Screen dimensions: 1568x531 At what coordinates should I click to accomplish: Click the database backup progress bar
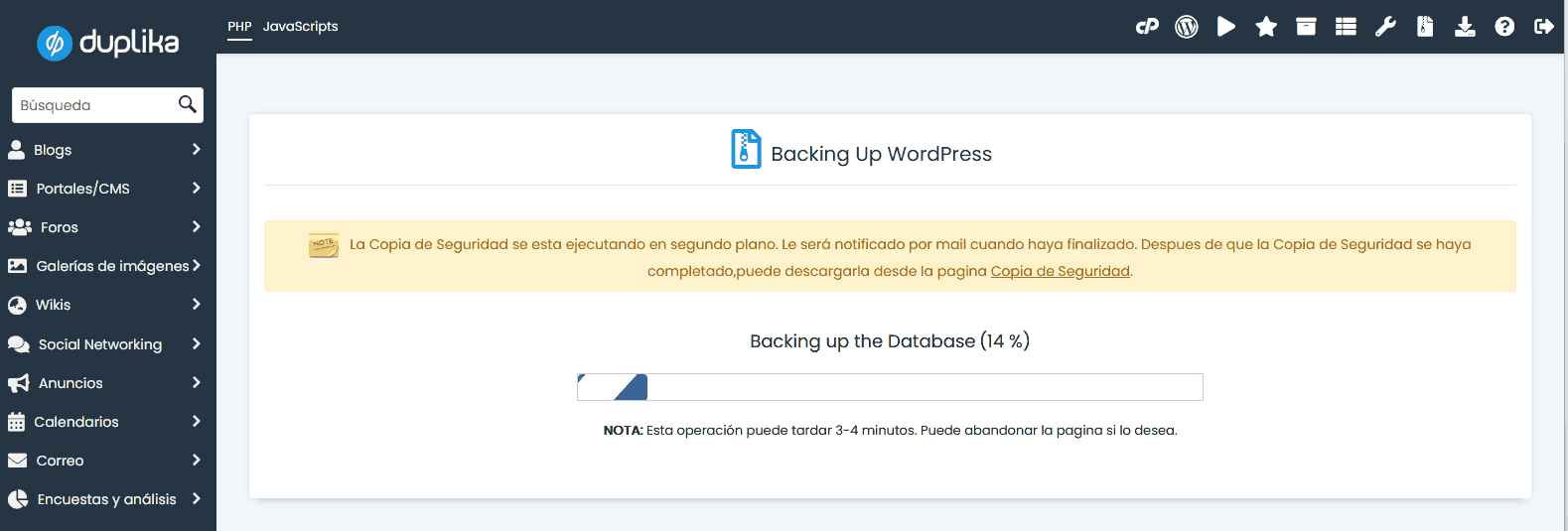(x=890, y=387)
